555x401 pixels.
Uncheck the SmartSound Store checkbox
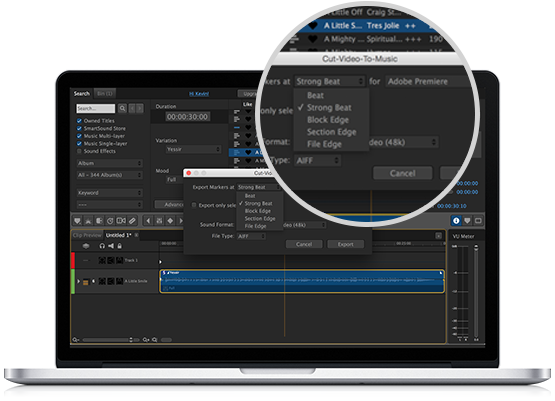[x=79, y=128]
